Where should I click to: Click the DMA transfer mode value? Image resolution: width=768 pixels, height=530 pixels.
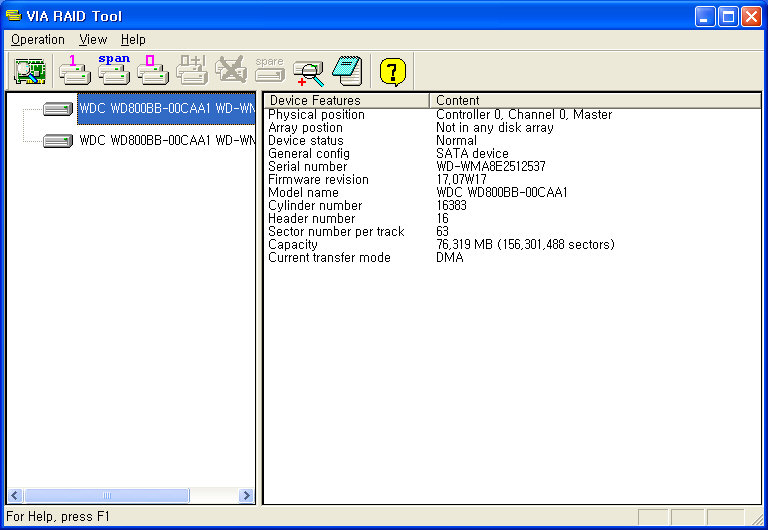pos(450,258)
